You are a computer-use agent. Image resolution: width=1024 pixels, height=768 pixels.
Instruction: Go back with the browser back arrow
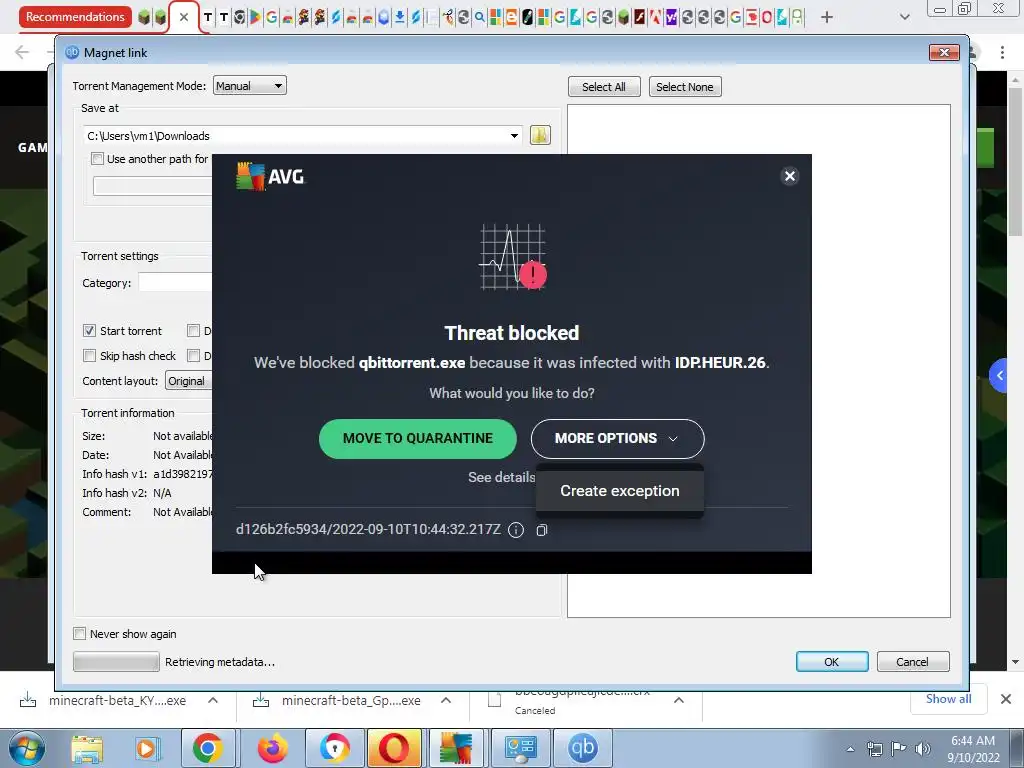(x=22, y=52)
